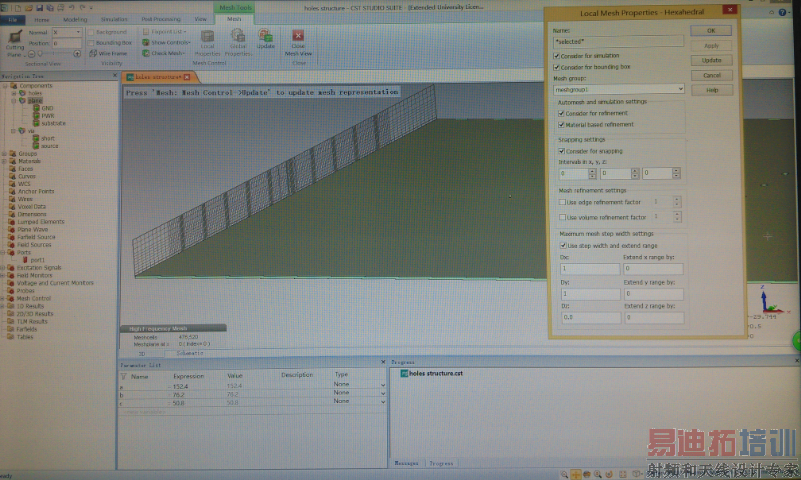
Task: Collapse the Components tree node
Action: [6, 86]
